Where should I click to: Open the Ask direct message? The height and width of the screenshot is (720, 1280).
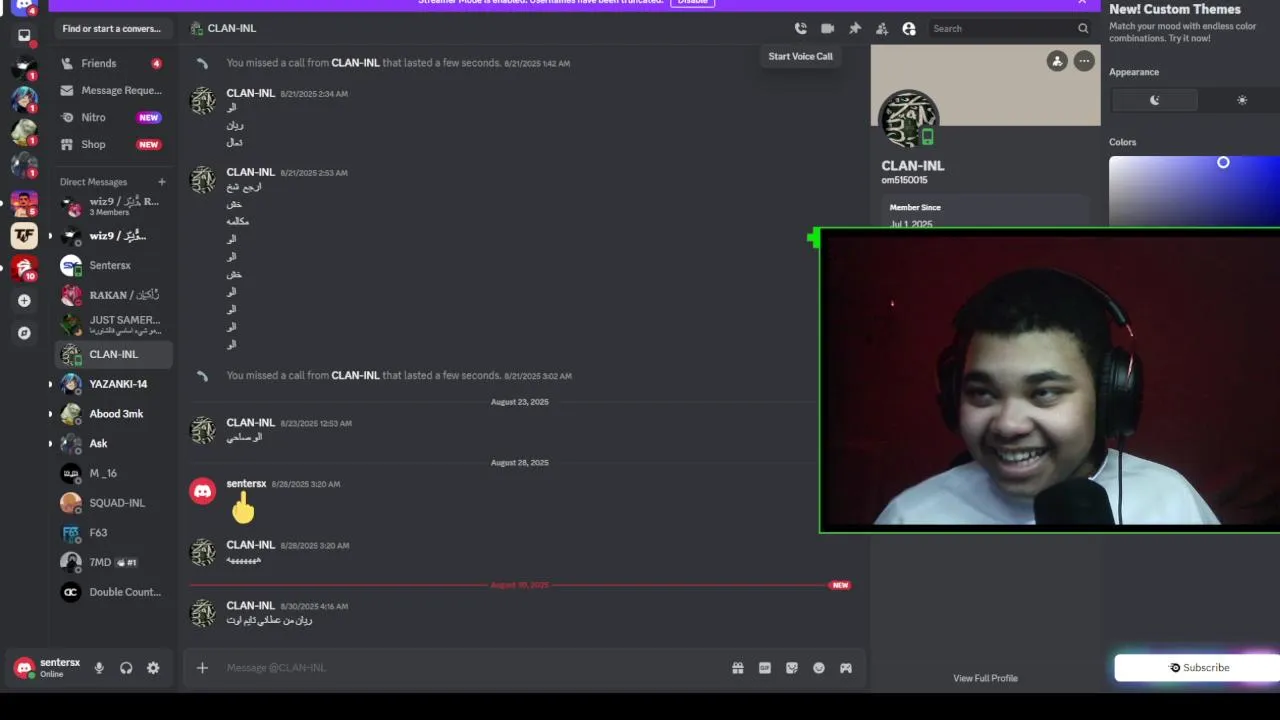tap(113, 443)
